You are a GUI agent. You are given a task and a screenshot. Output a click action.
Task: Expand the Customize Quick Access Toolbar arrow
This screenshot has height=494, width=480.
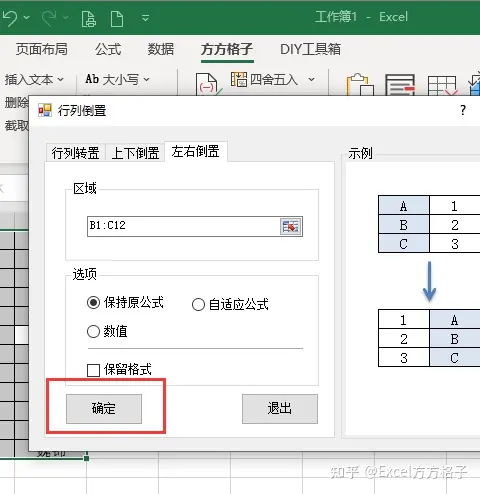click(x=145, y=17)
